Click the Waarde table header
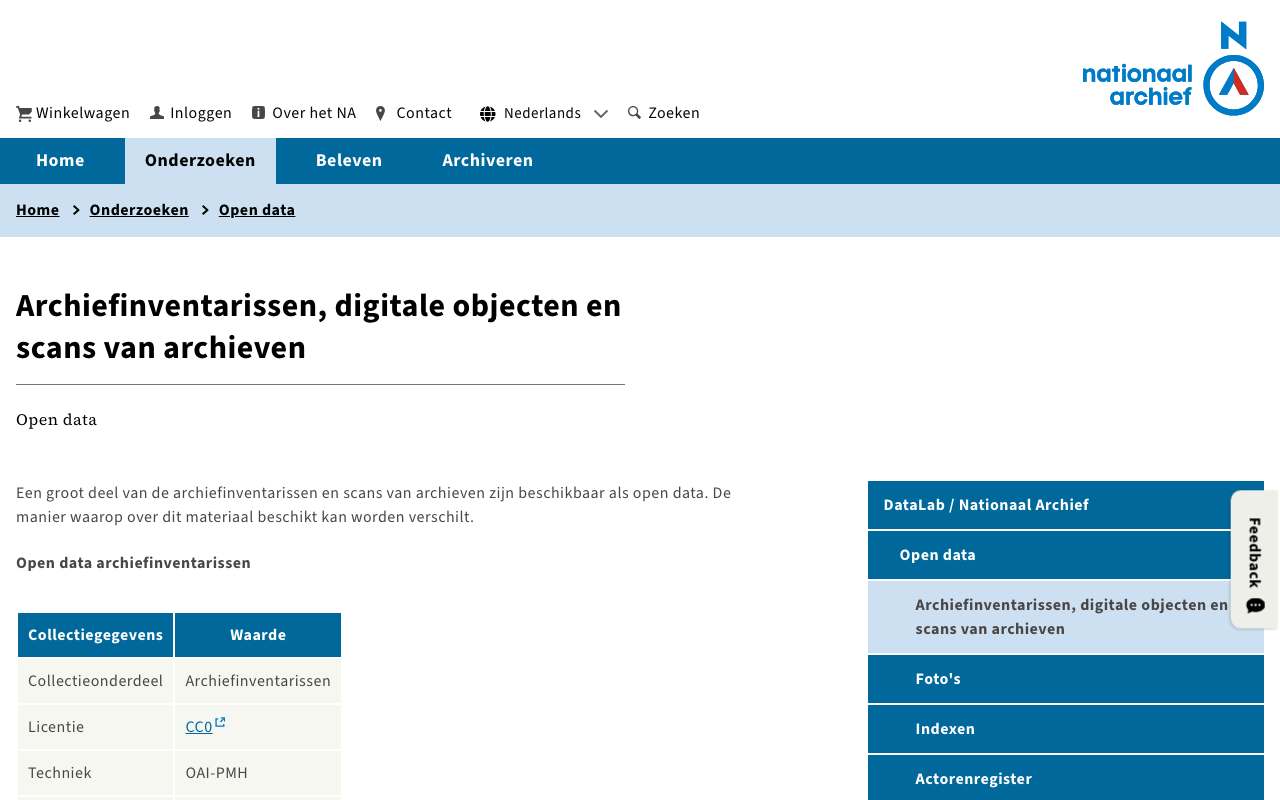Viewport: 1280px width, 800px height. click(258, 635)
